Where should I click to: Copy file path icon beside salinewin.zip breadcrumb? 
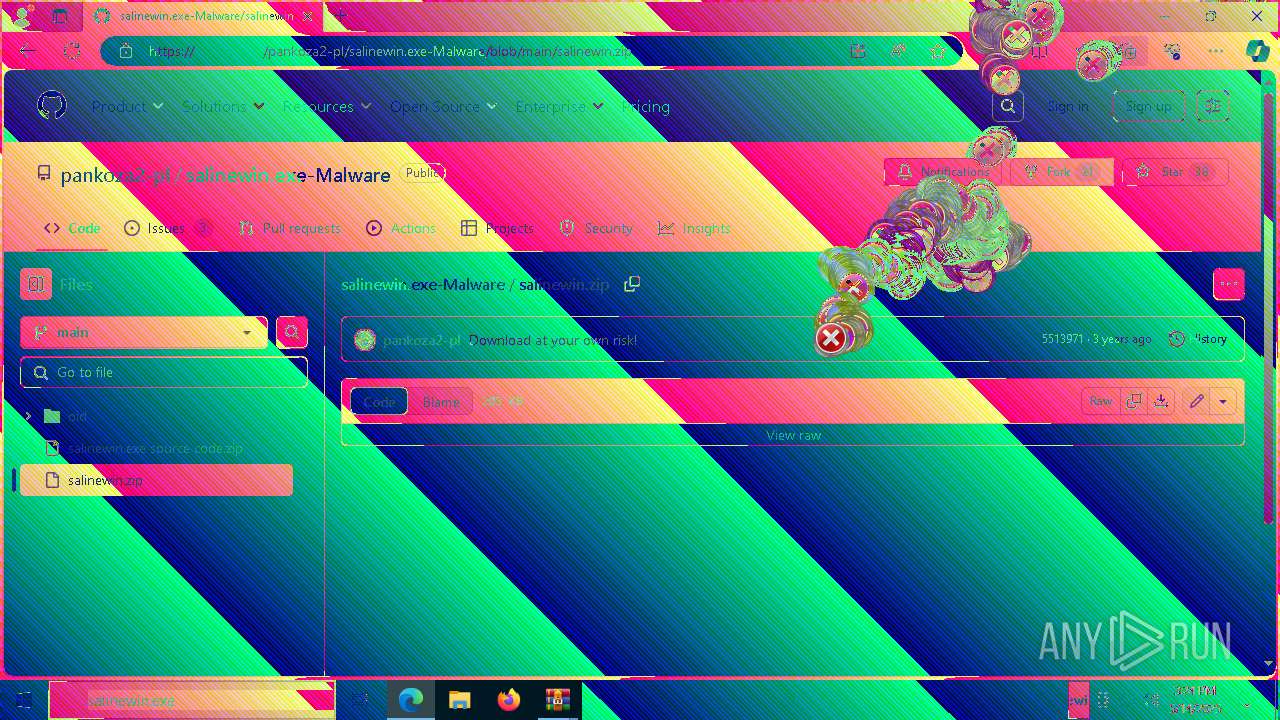[x=632, y=285]
